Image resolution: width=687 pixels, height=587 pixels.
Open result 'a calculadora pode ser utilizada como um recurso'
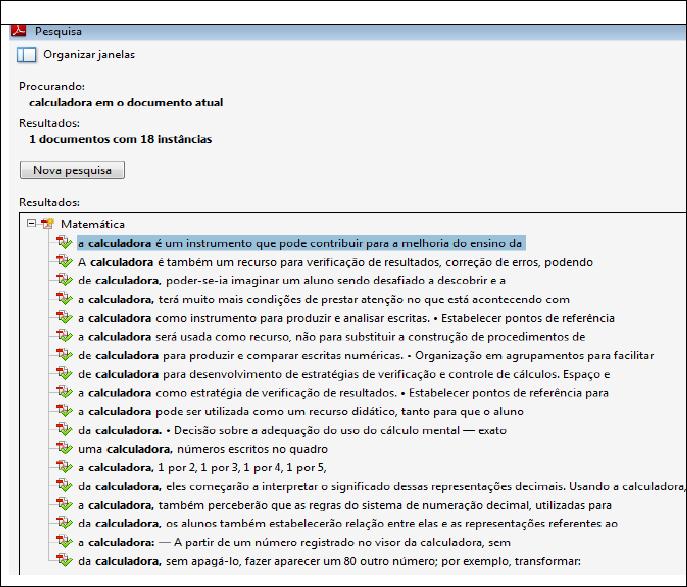(x=301, y=412)
